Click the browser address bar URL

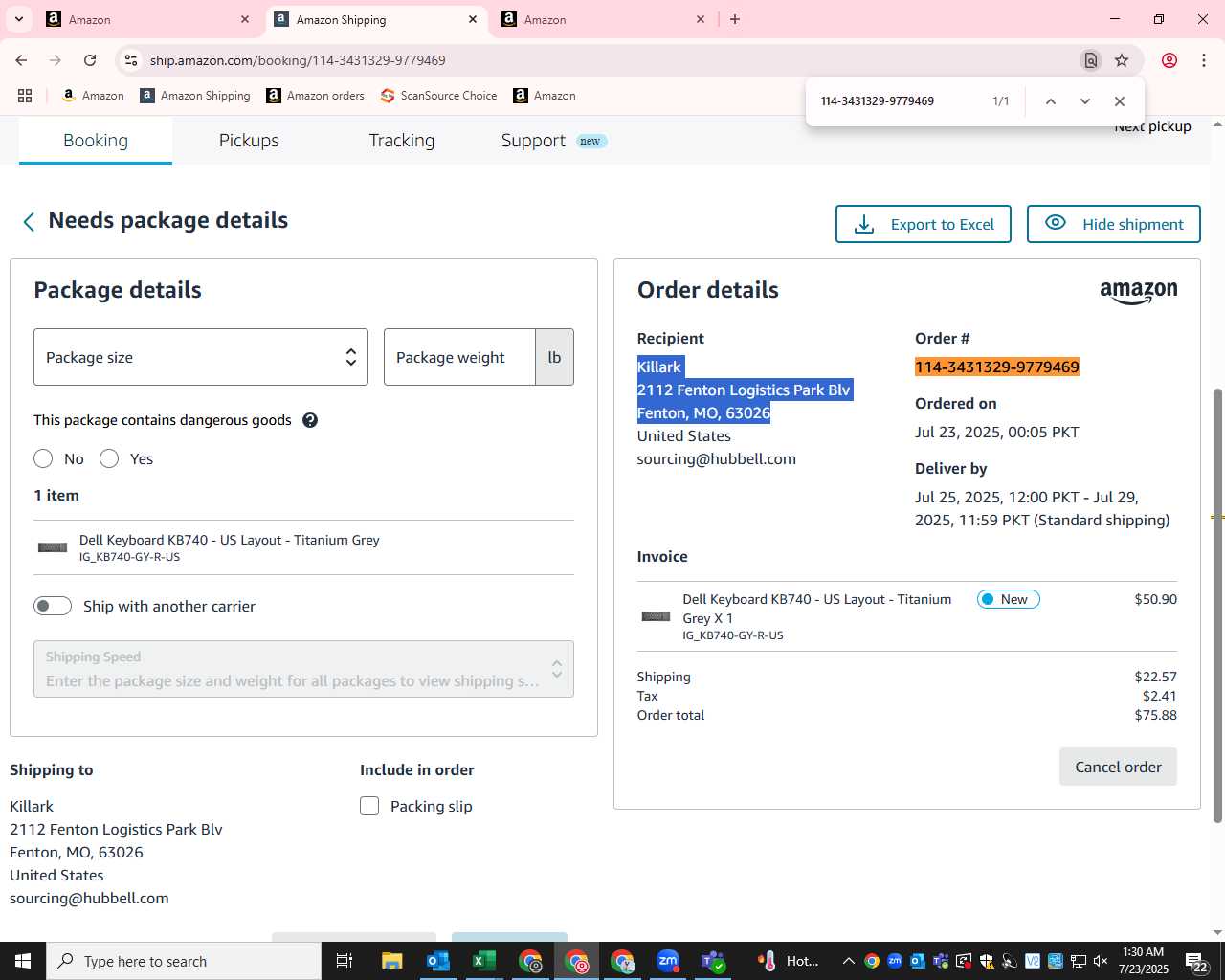pyautogui.click(x=298, y=60)
